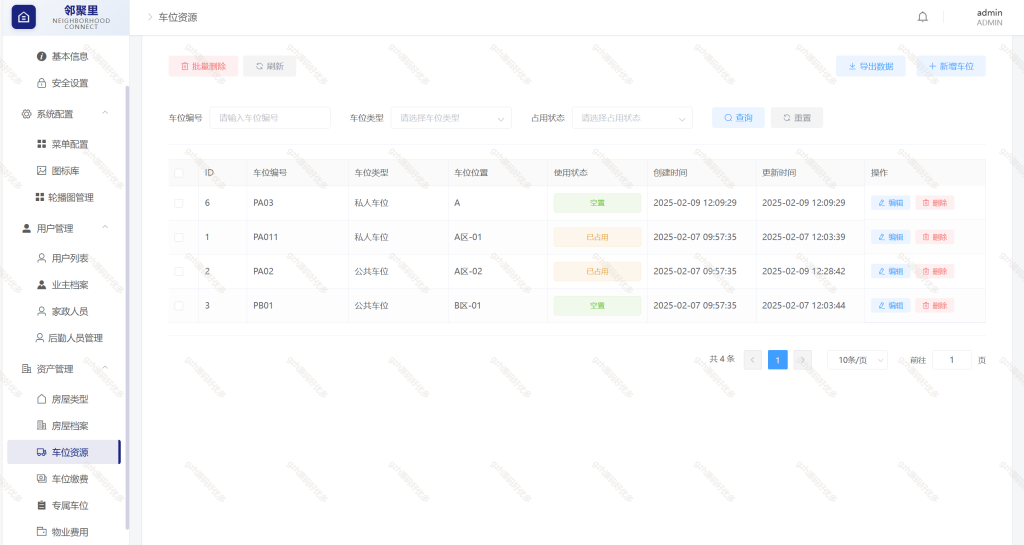Open the 10条/页 page size dropdown
The image size is (1024, 545).
click(857, 360)
